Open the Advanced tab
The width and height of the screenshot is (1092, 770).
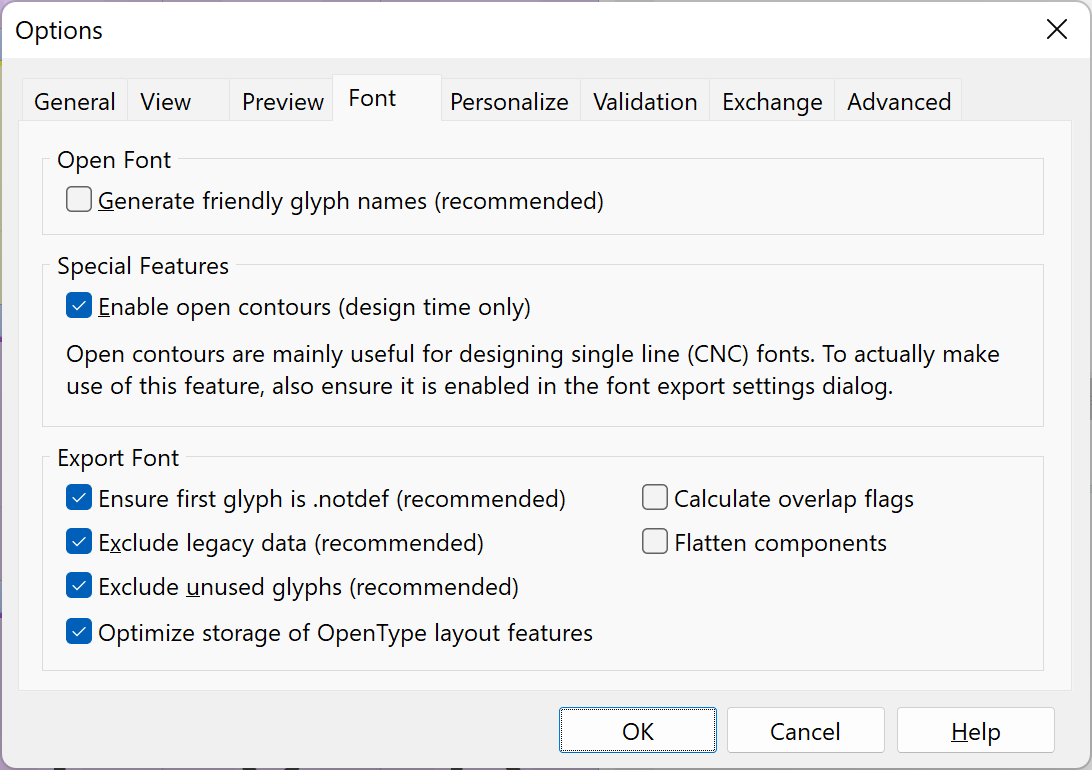click(x=898, y=102)
